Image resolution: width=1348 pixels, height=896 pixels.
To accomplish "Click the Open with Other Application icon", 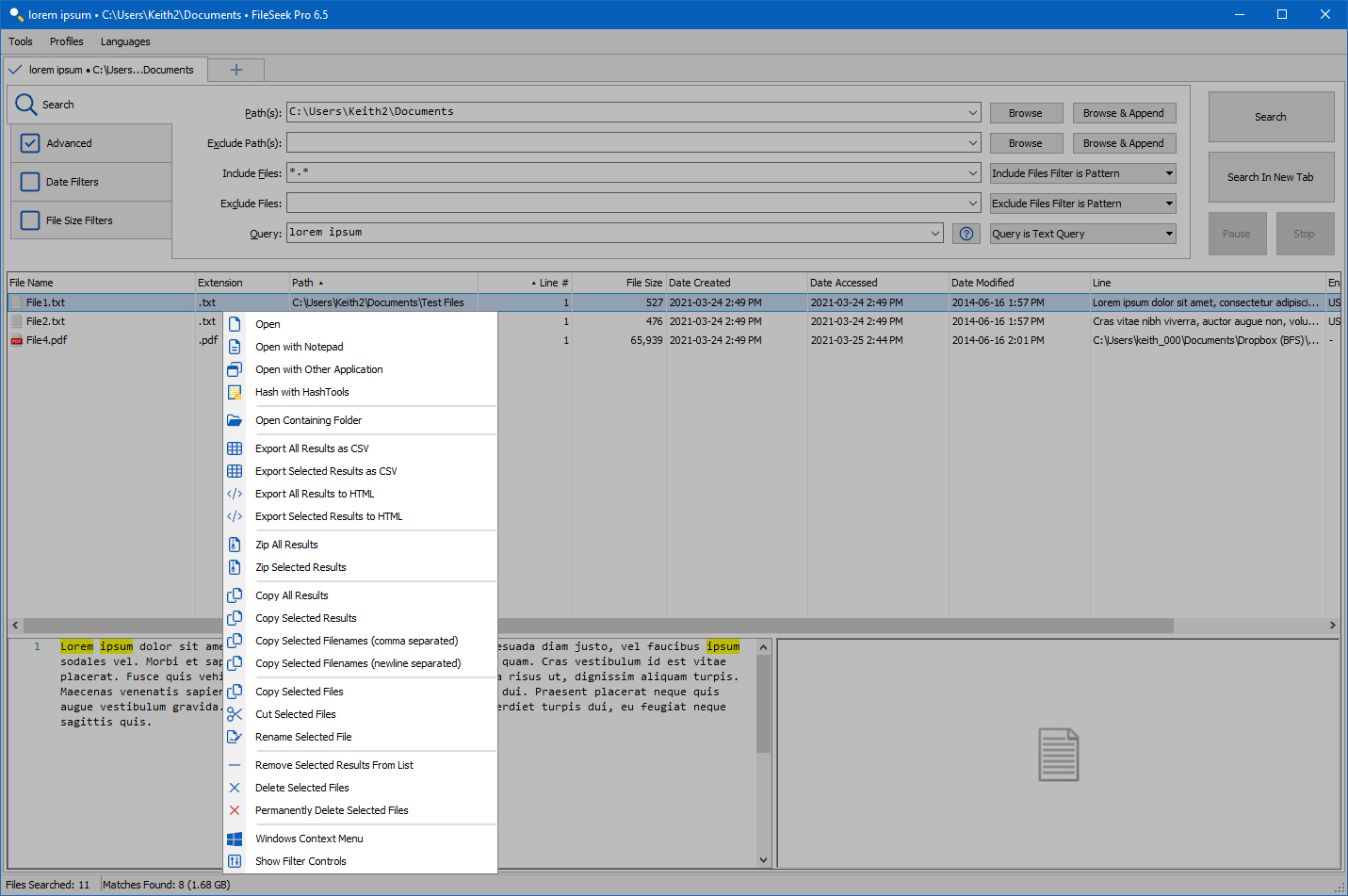I will pyautogui.click(x=235, y=369).
